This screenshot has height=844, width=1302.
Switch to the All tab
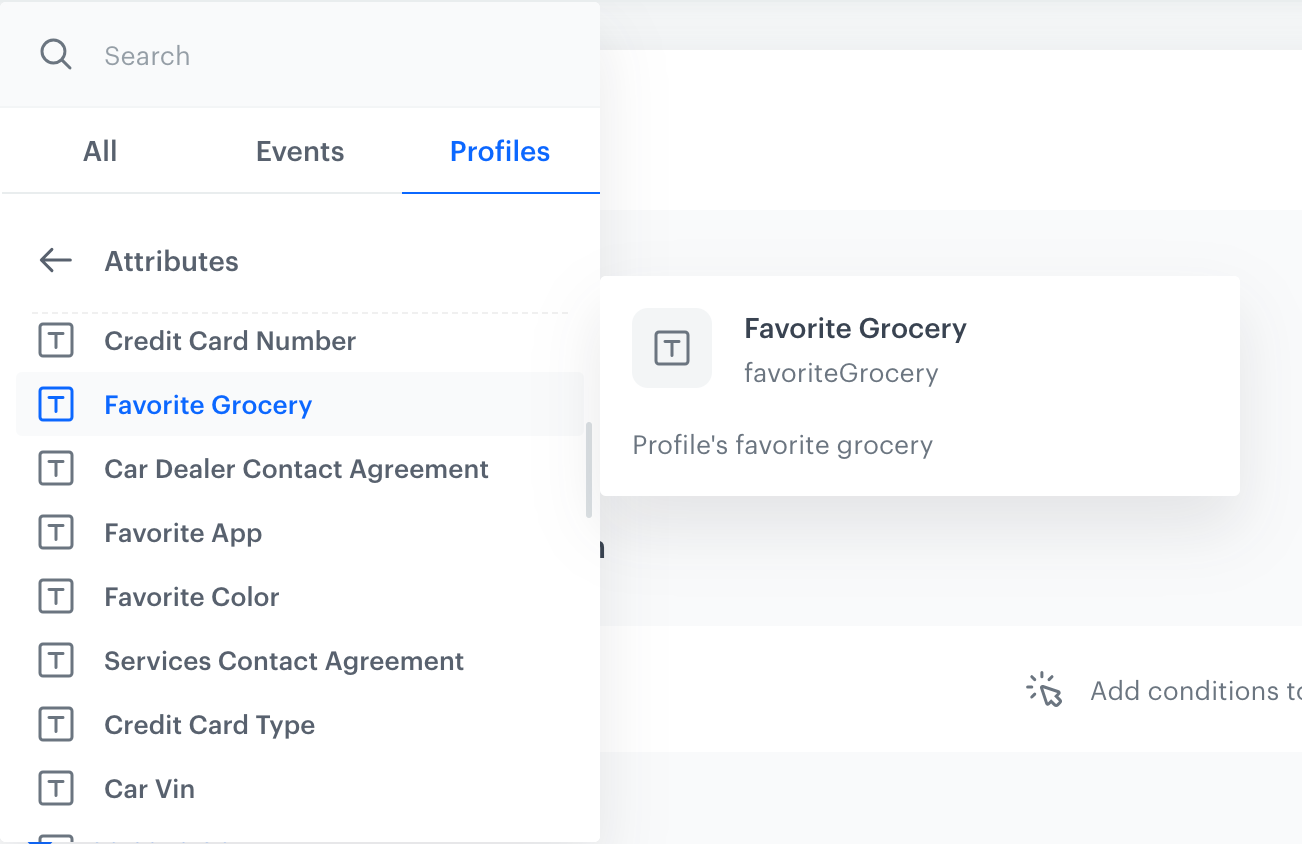click(100, 151)
